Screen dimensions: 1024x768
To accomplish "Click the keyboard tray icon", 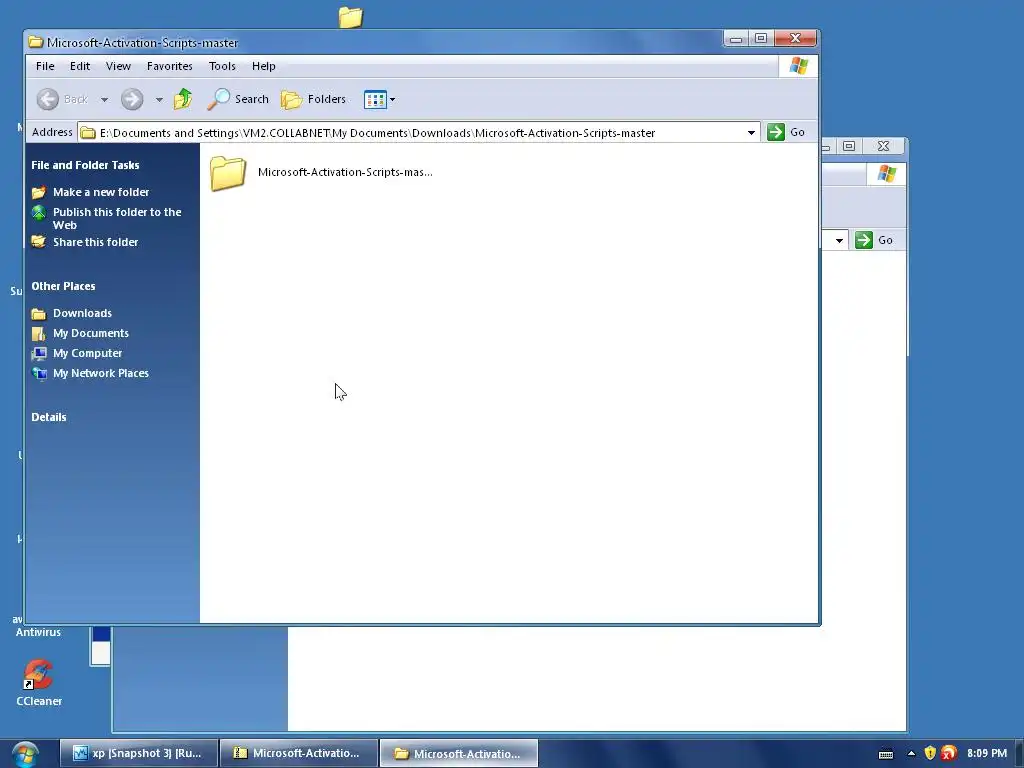I will pyautogui.click(x=886, y=754).
